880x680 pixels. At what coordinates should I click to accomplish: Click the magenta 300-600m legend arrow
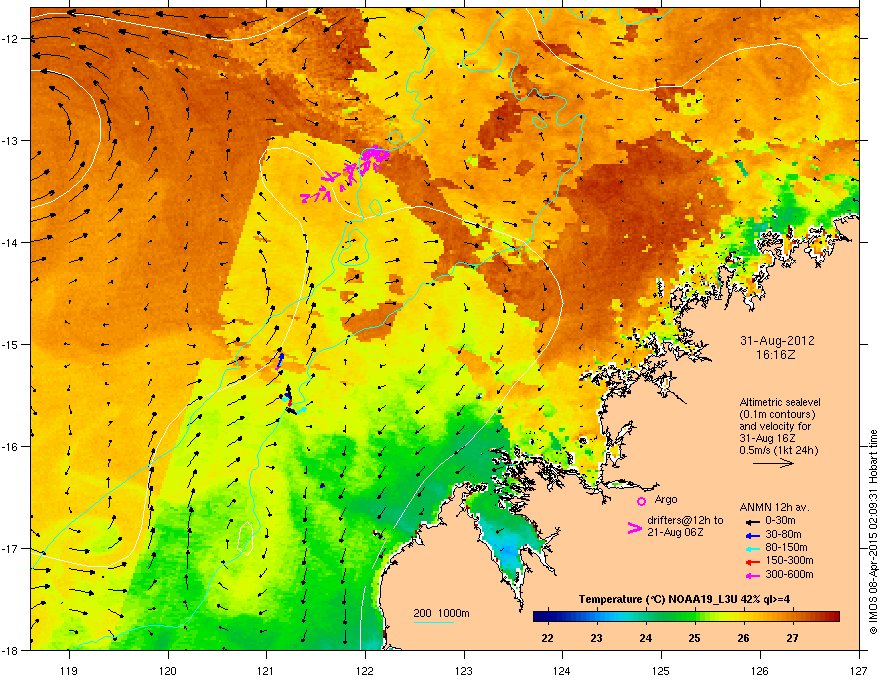[755, 576]
